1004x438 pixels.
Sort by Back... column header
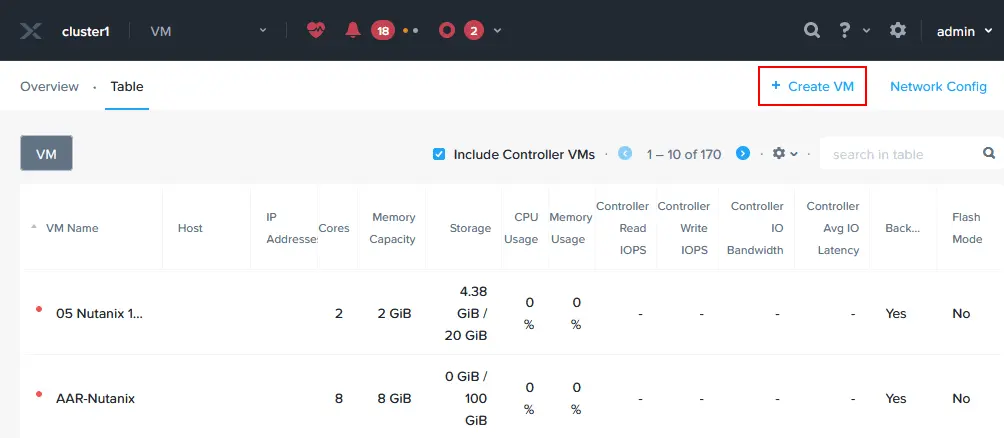coord(902,228)
